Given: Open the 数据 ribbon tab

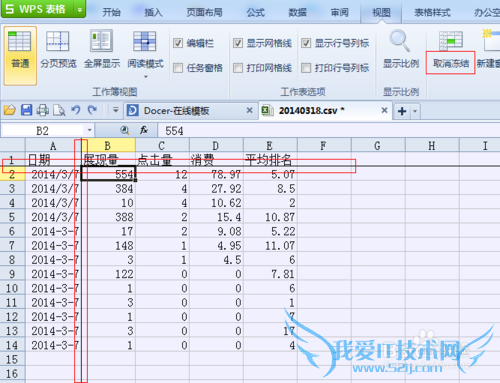Looking at the screenshot, I should pyautogui.click(x=297, y=13).
